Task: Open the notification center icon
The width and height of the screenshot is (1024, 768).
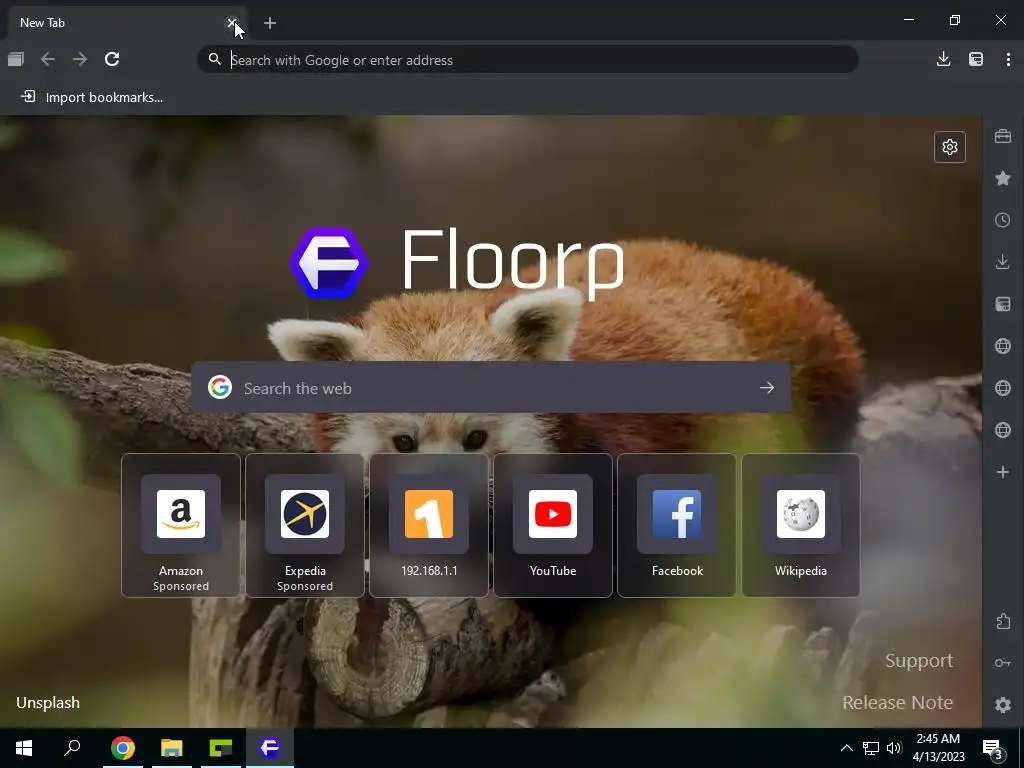Action: [x=993, y=748]
